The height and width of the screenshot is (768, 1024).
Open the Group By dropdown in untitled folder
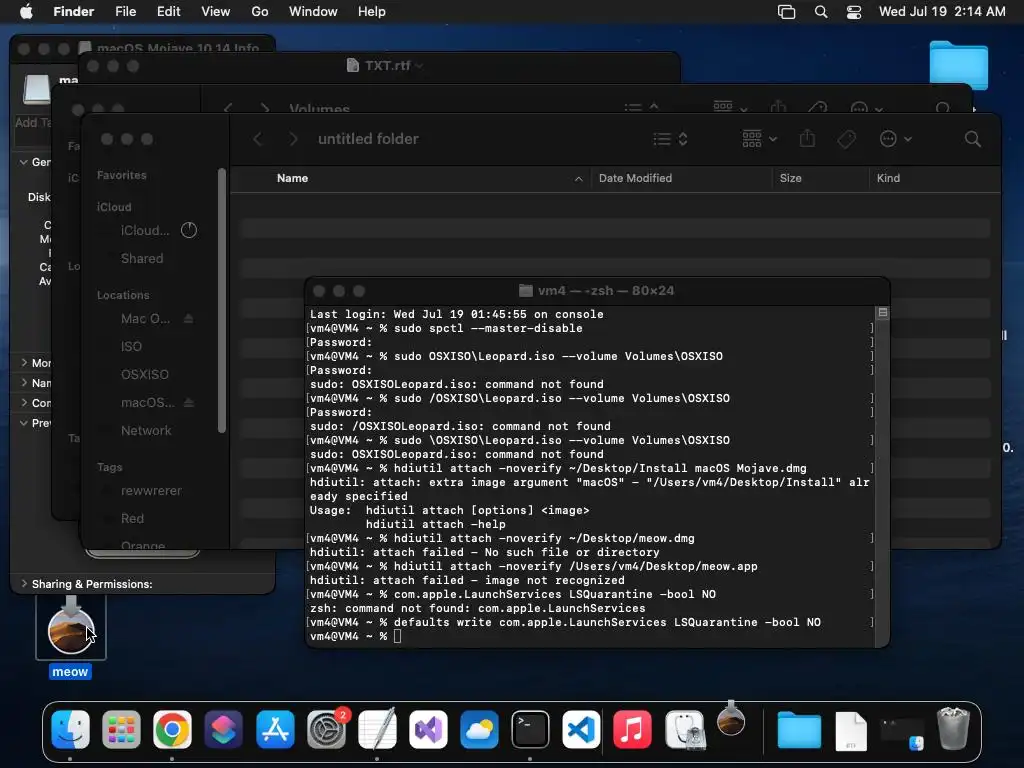(x=760, y=139)
